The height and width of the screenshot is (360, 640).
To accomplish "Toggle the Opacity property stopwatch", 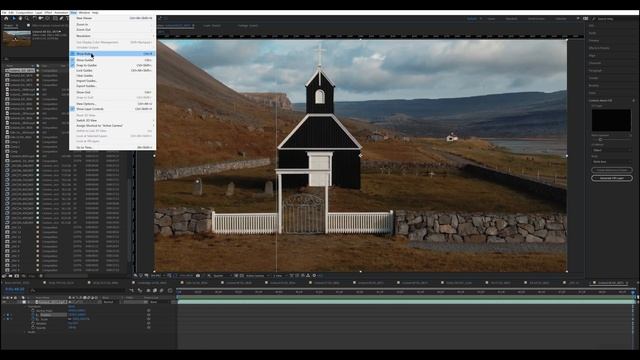I will point(33,328).
